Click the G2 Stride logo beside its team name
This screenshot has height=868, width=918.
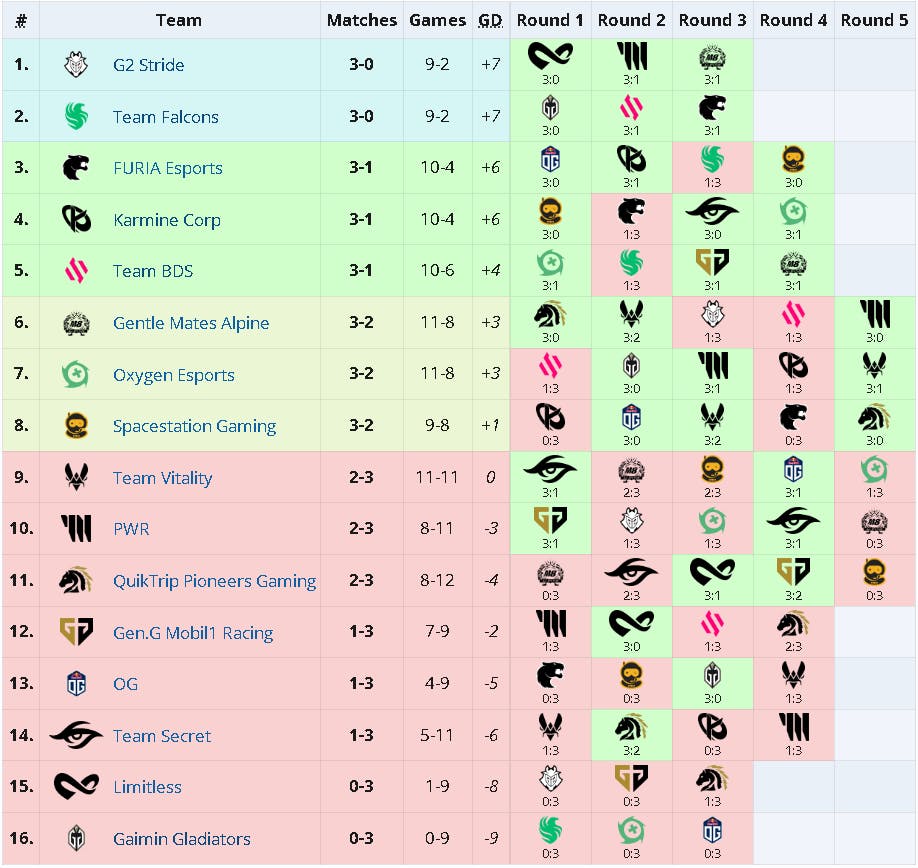76,65
